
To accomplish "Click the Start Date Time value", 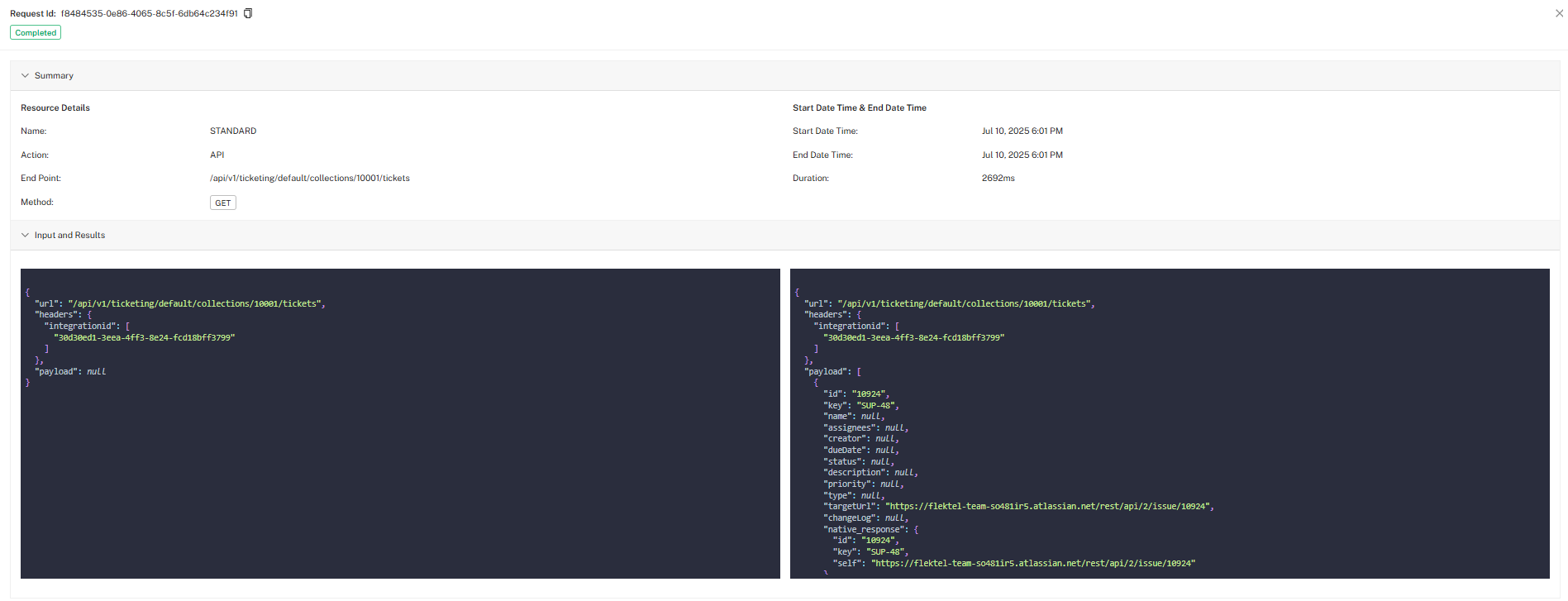I will click(x=1022, y=131).
